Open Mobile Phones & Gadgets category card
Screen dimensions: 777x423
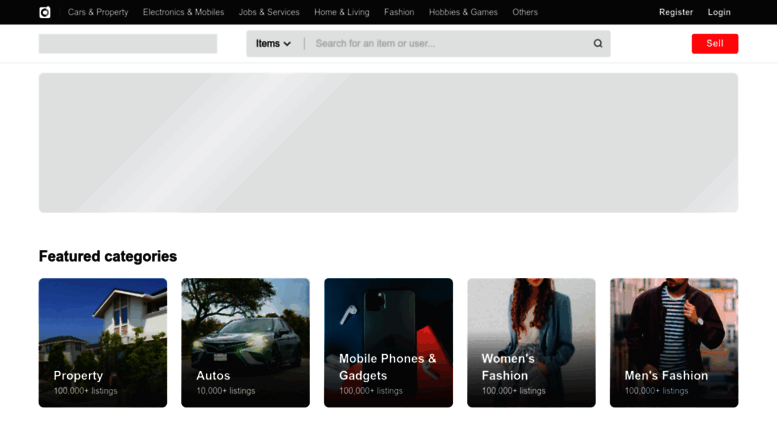pos(388,343)
